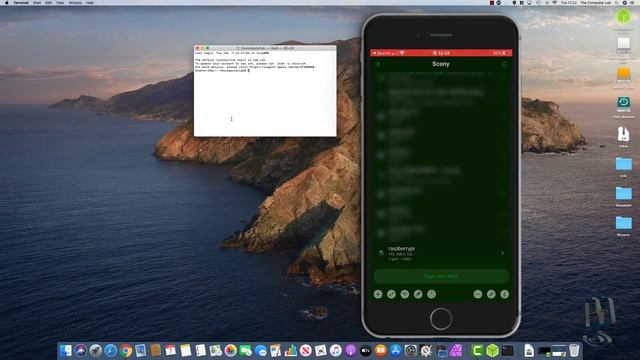This screenshot has height=360, width=640.
Task: Open App Store from the Dock
Action: point(396,350)
